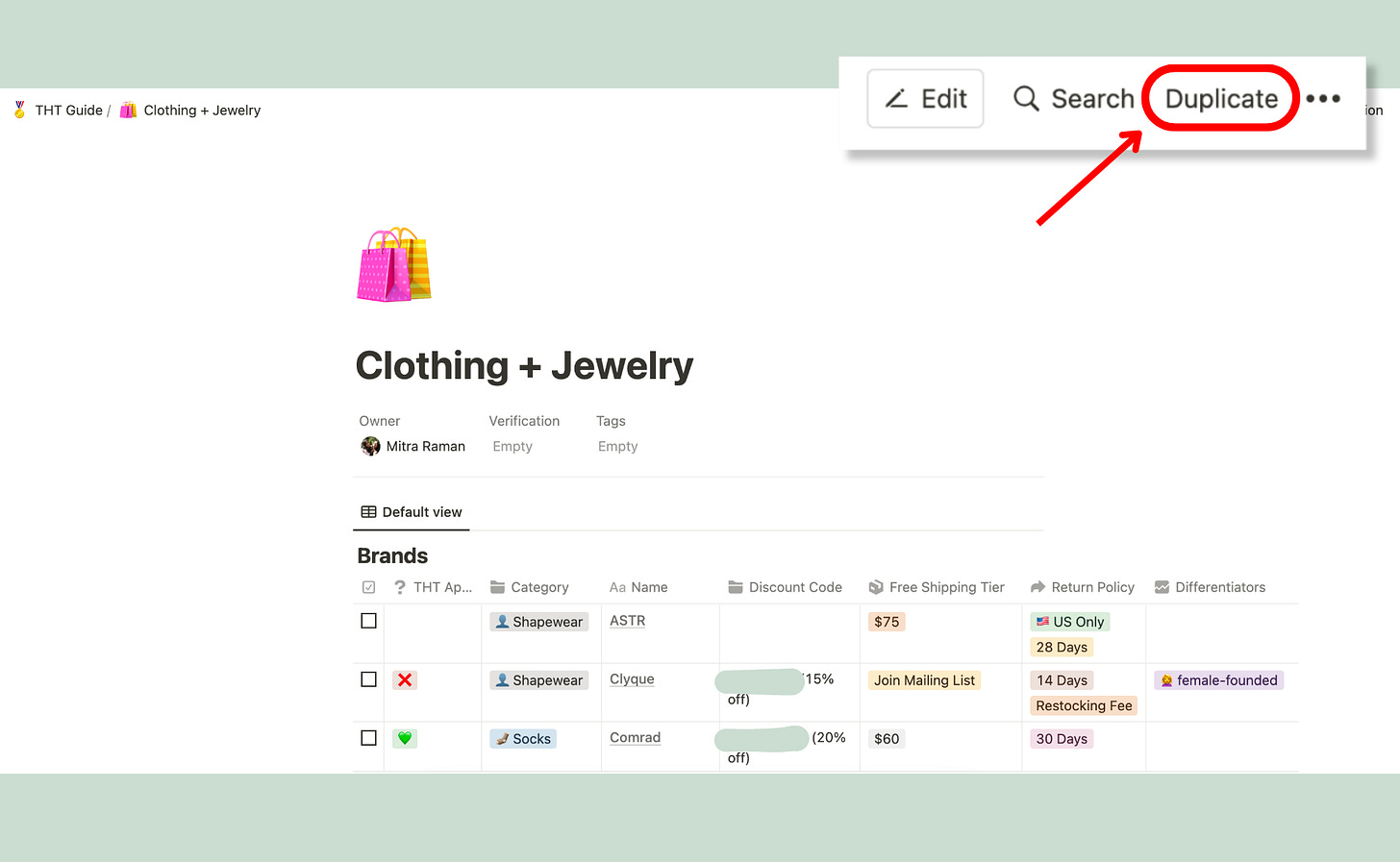Click the Discount Code folder icon
1400x862 pixels.
coord(736,587)
